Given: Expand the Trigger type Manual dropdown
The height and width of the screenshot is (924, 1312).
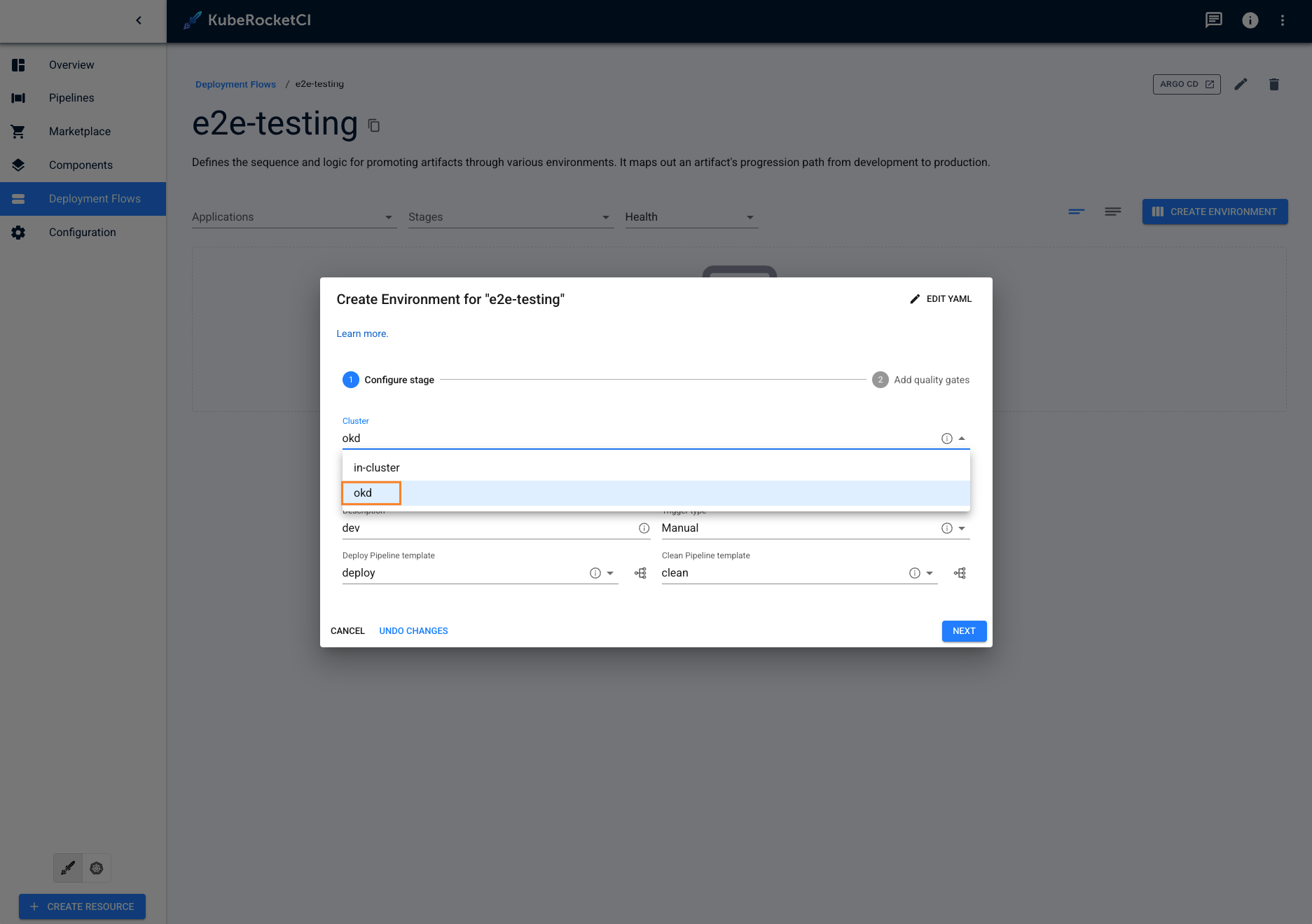Looking at the screenshot, I should point(962,528).
